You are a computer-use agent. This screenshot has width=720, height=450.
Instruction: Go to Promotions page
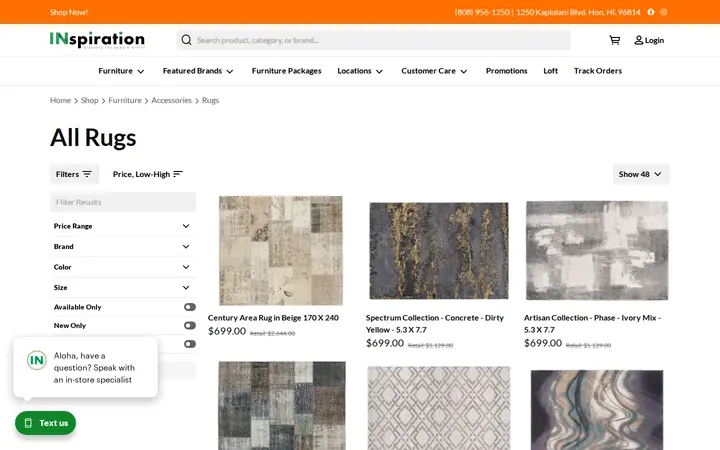(506, 71)
